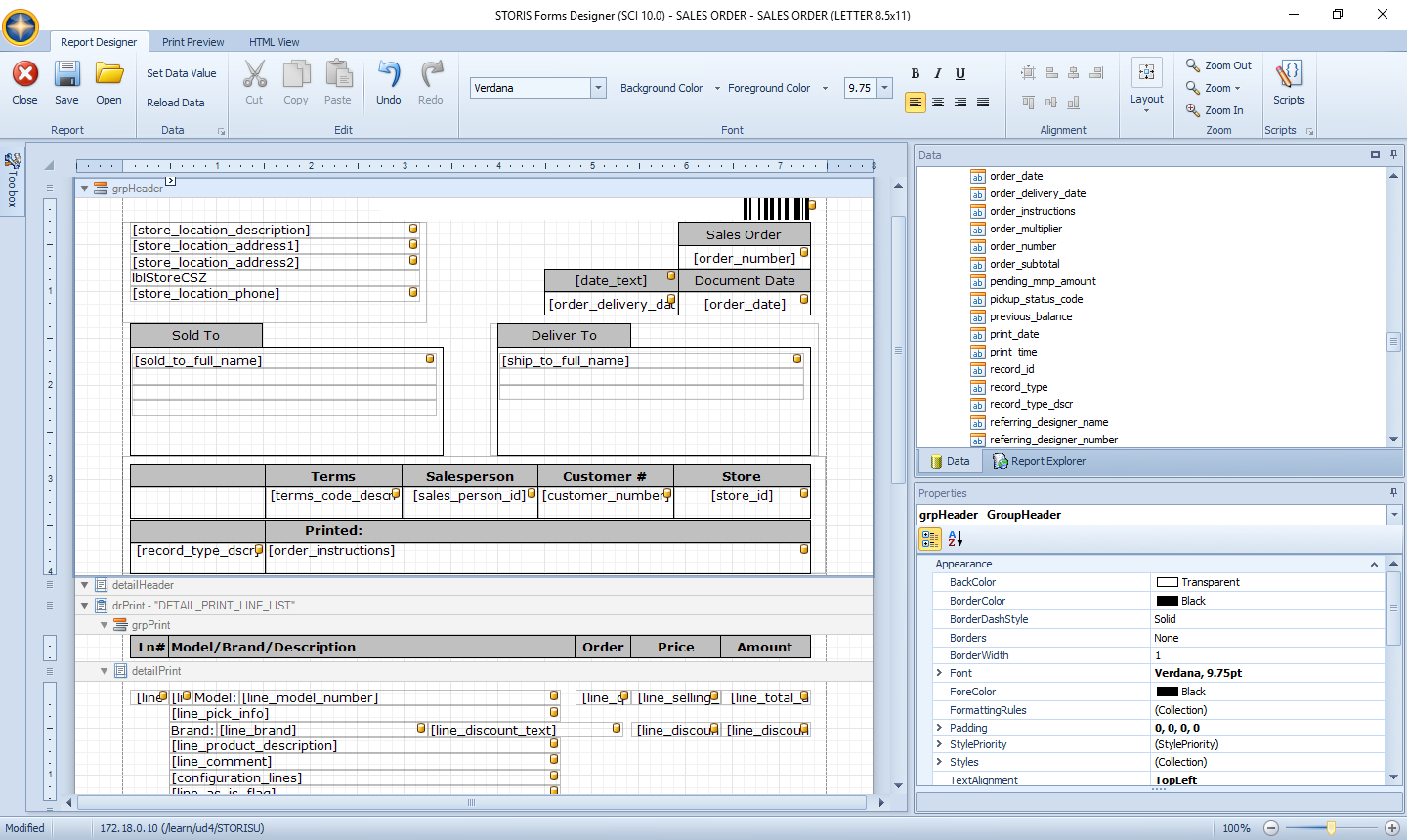Open a report with the folder icon
Image resolution: width=1407 pixels, height=840 pixels.
point(108,74)
